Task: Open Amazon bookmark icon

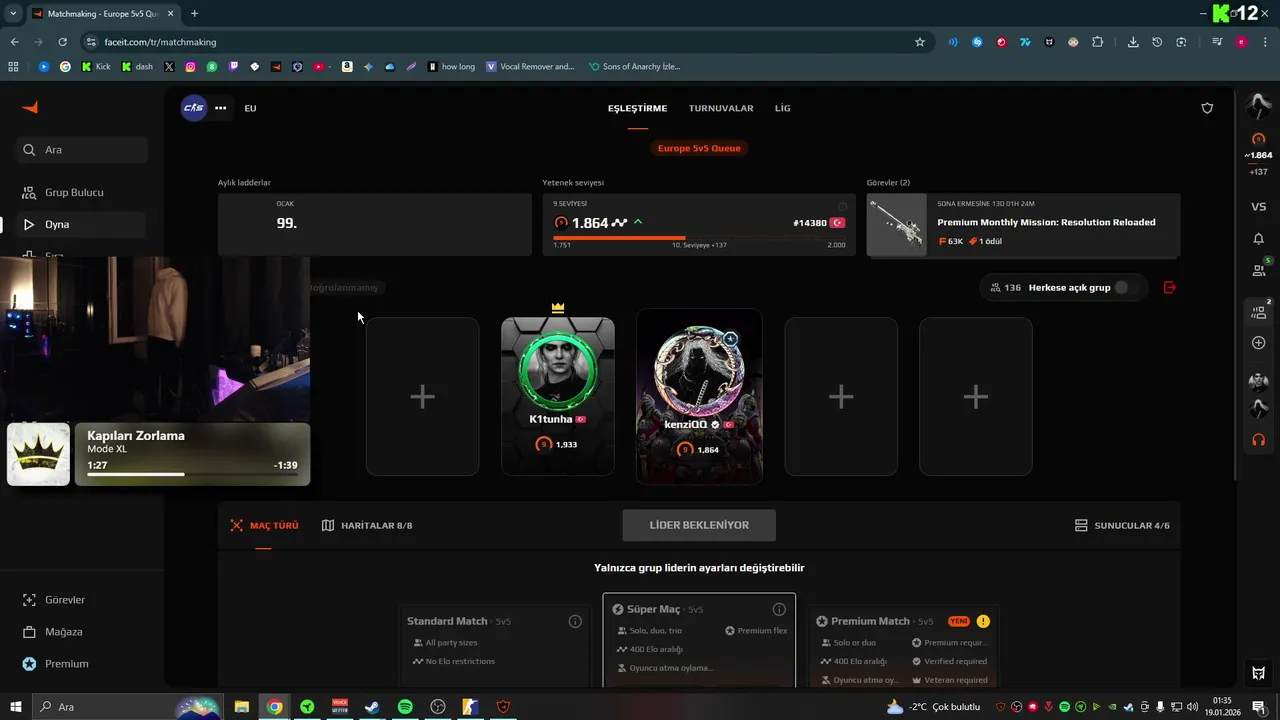Action: coord(347,67)
